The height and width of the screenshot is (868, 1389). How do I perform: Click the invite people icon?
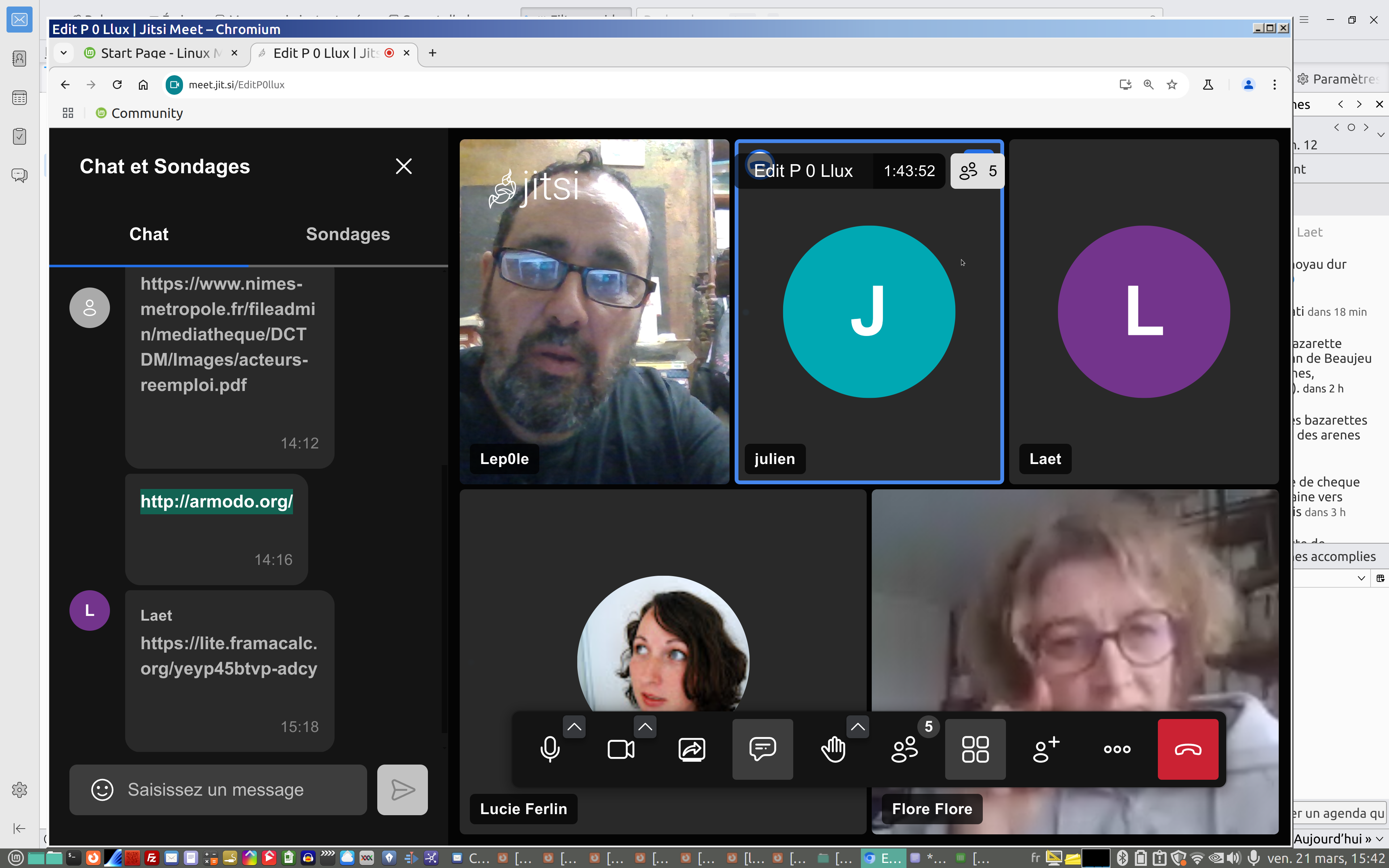click(x=1046, y=749)
